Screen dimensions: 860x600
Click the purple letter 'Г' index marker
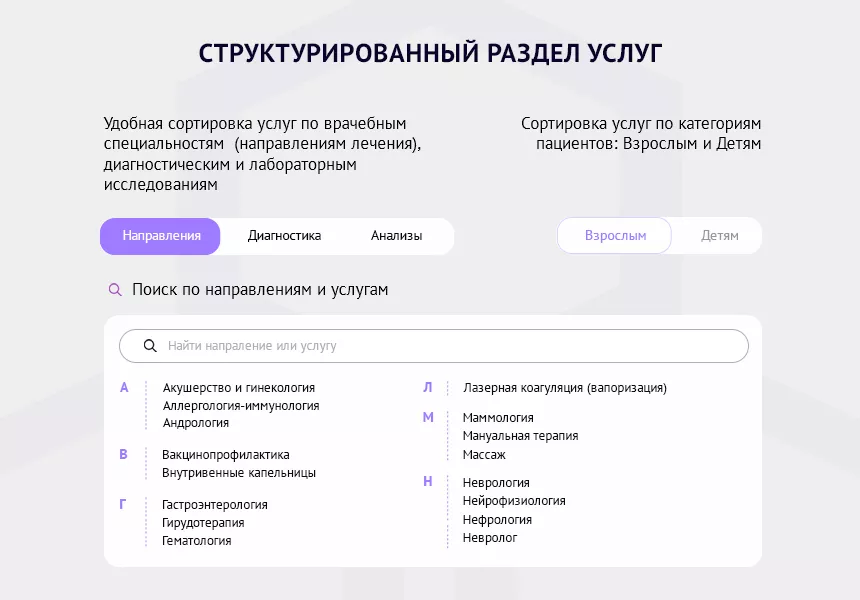(123, 505)
